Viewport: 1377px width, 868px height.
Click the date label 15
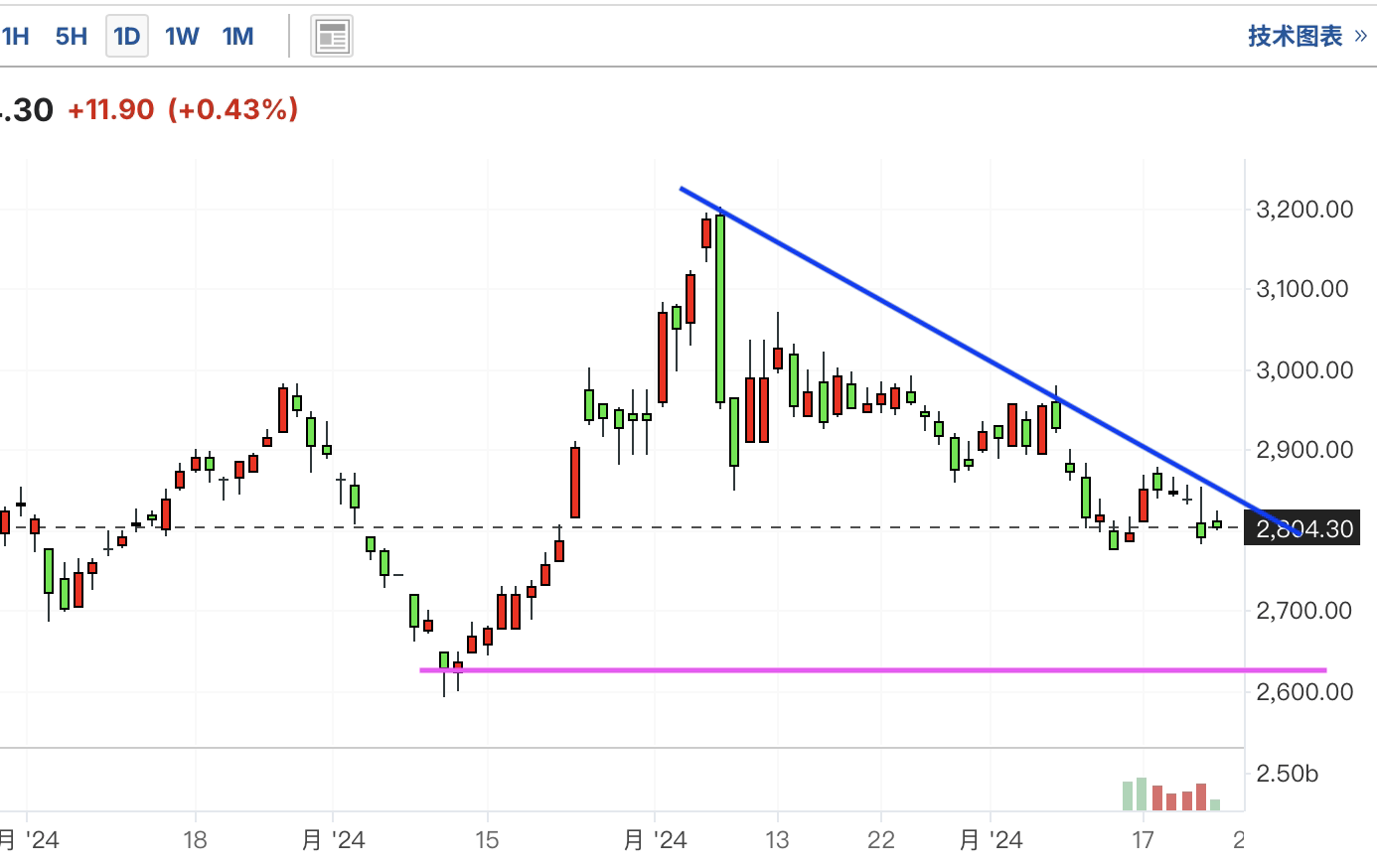click(x=487, y=840)
